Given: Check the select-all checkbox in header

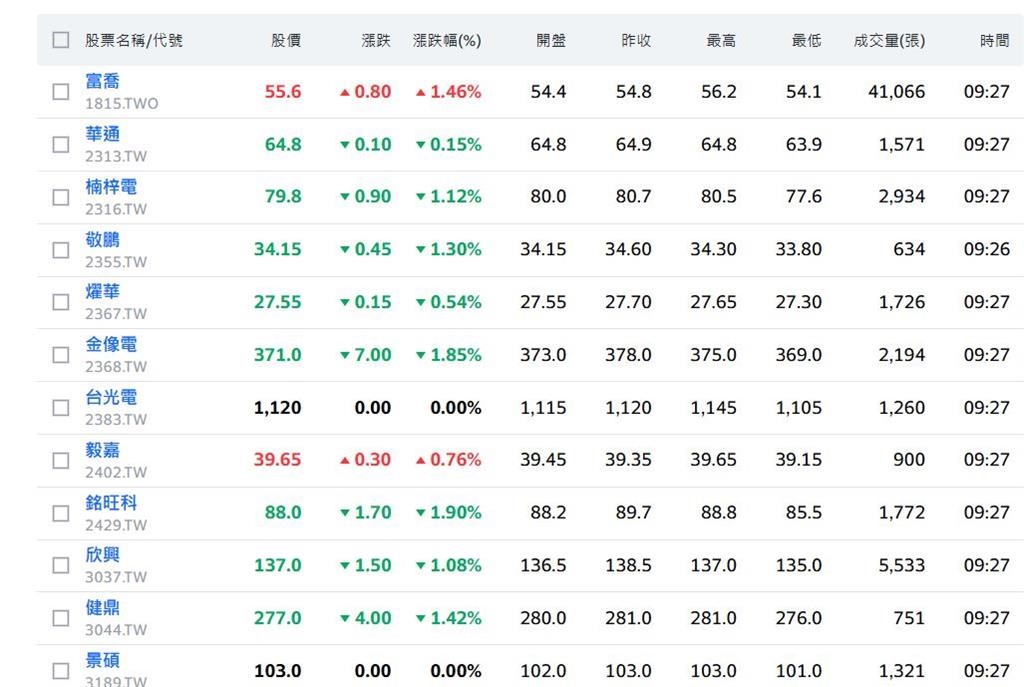Looking at the screenshot, I should coord(61,40).
